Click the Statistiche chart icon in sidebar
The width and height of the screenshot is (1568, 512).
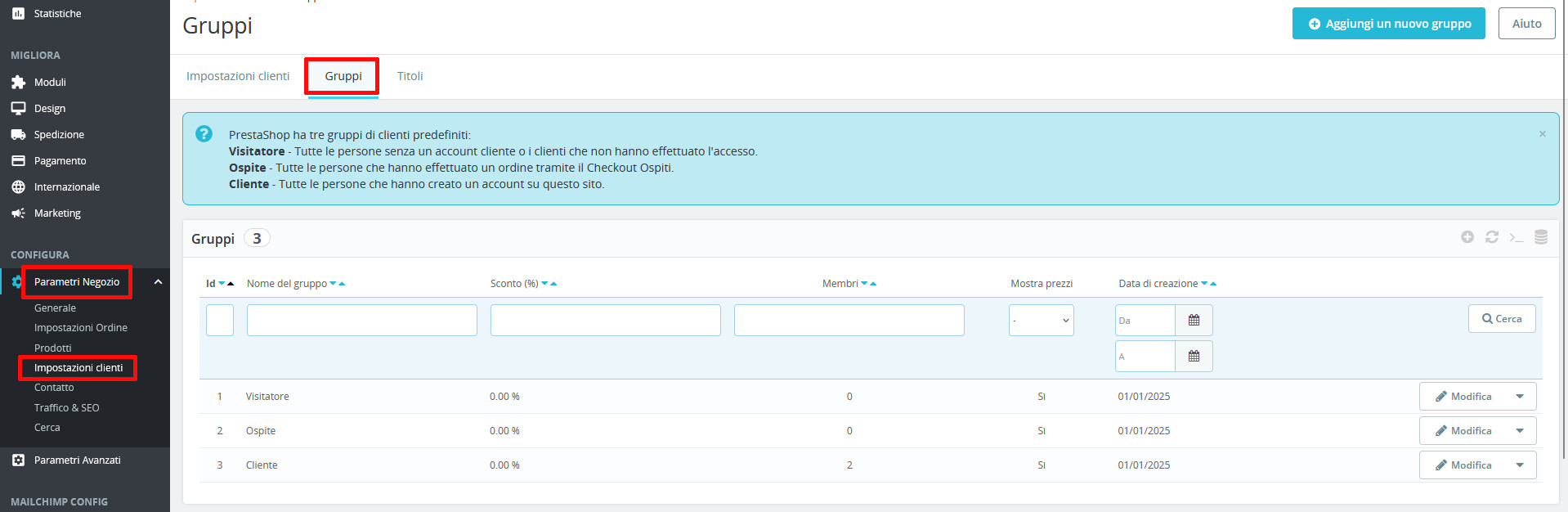click(18, 14)
